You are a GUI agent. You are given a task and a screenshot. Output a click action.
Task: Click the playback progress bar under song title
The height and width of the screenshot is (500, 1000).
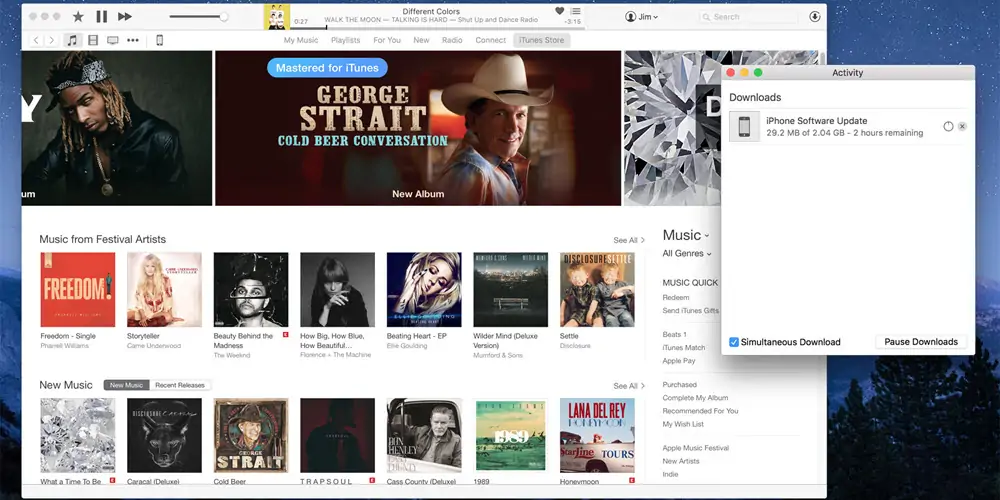pos(437,27)
